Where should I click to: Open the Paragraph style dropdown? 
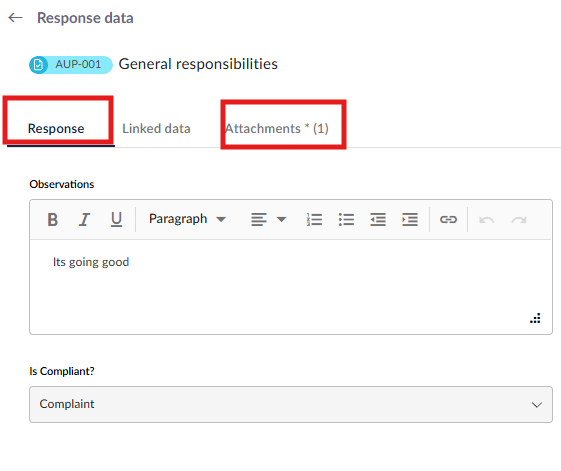pyautogui.click(x=187, y=219)
